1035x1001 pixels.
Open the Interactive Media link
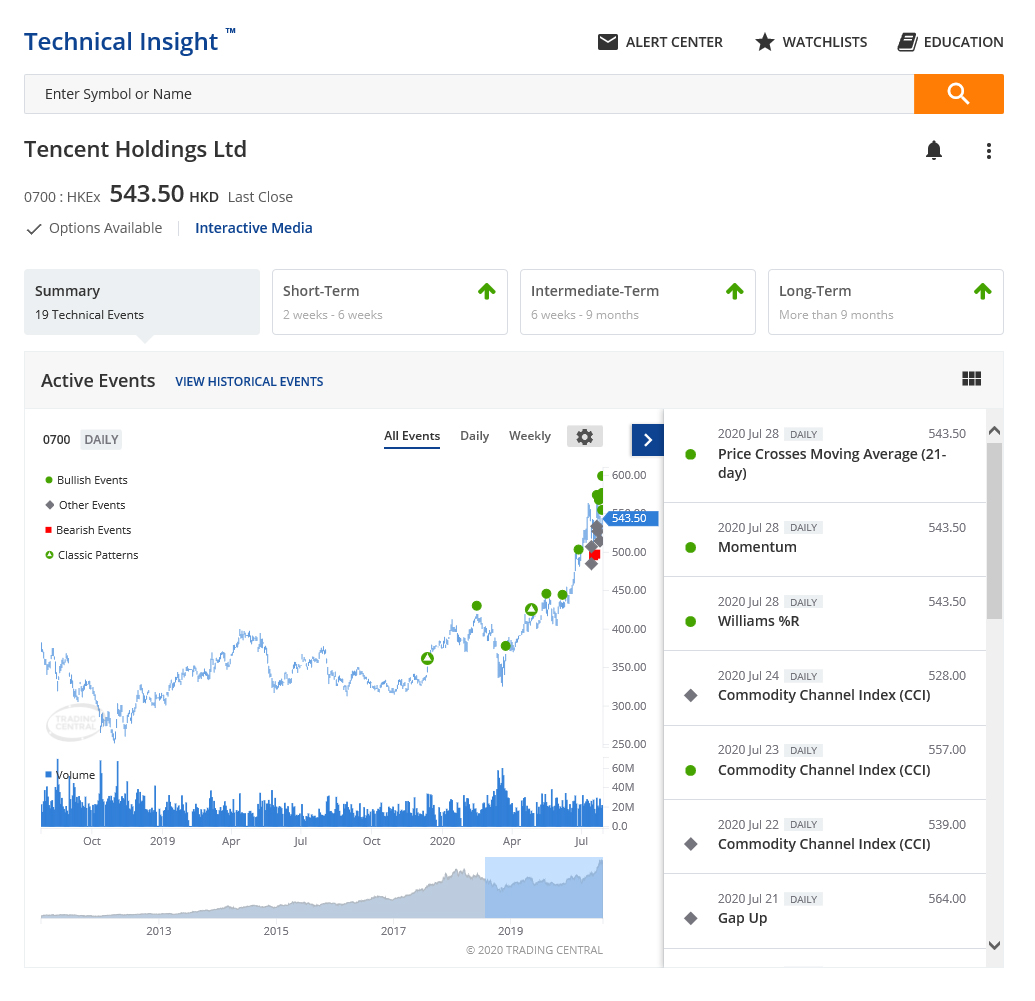(253, 228)
